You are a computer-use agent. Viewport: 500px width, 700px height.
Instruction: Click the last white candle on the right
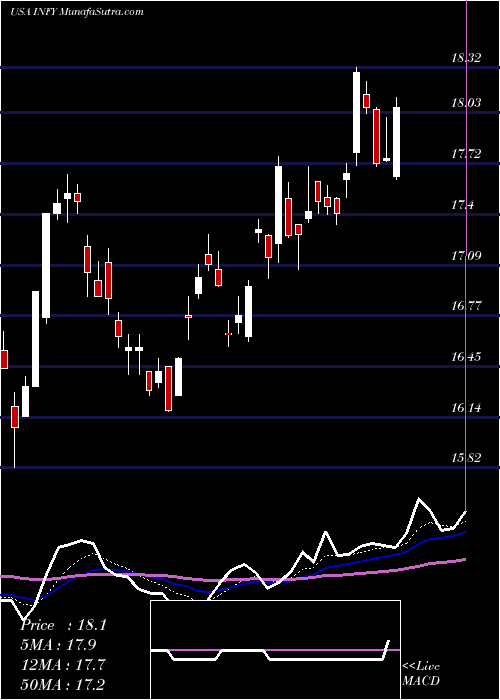(x=396, y=142)
